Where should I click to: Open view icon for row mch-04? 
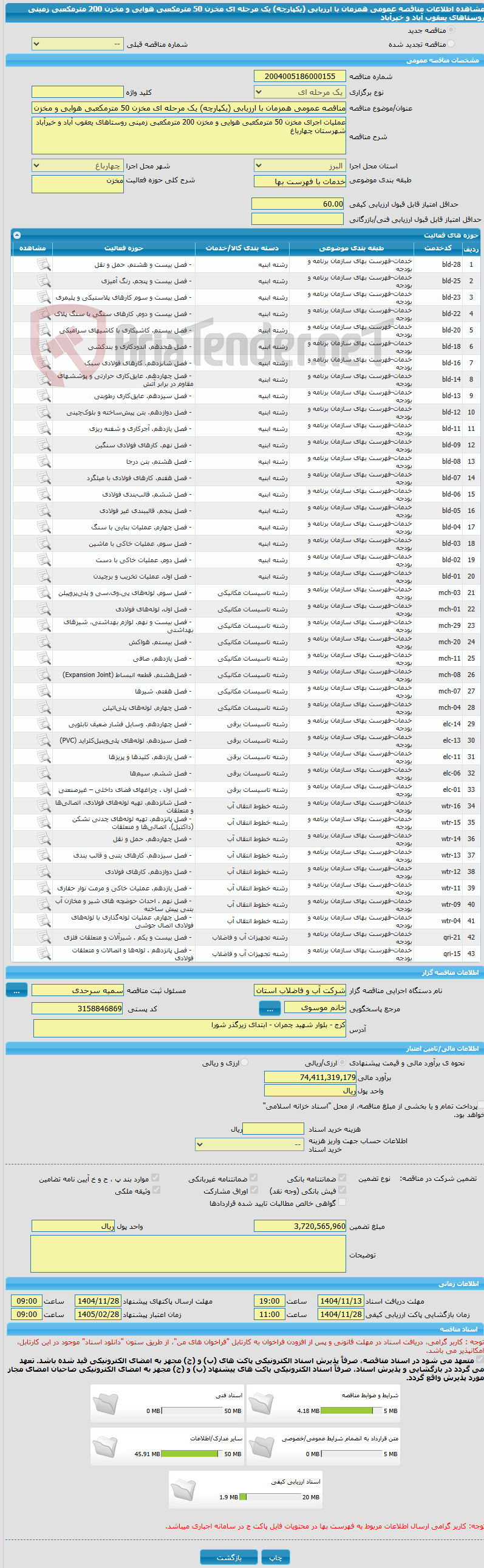pos(43,708)
